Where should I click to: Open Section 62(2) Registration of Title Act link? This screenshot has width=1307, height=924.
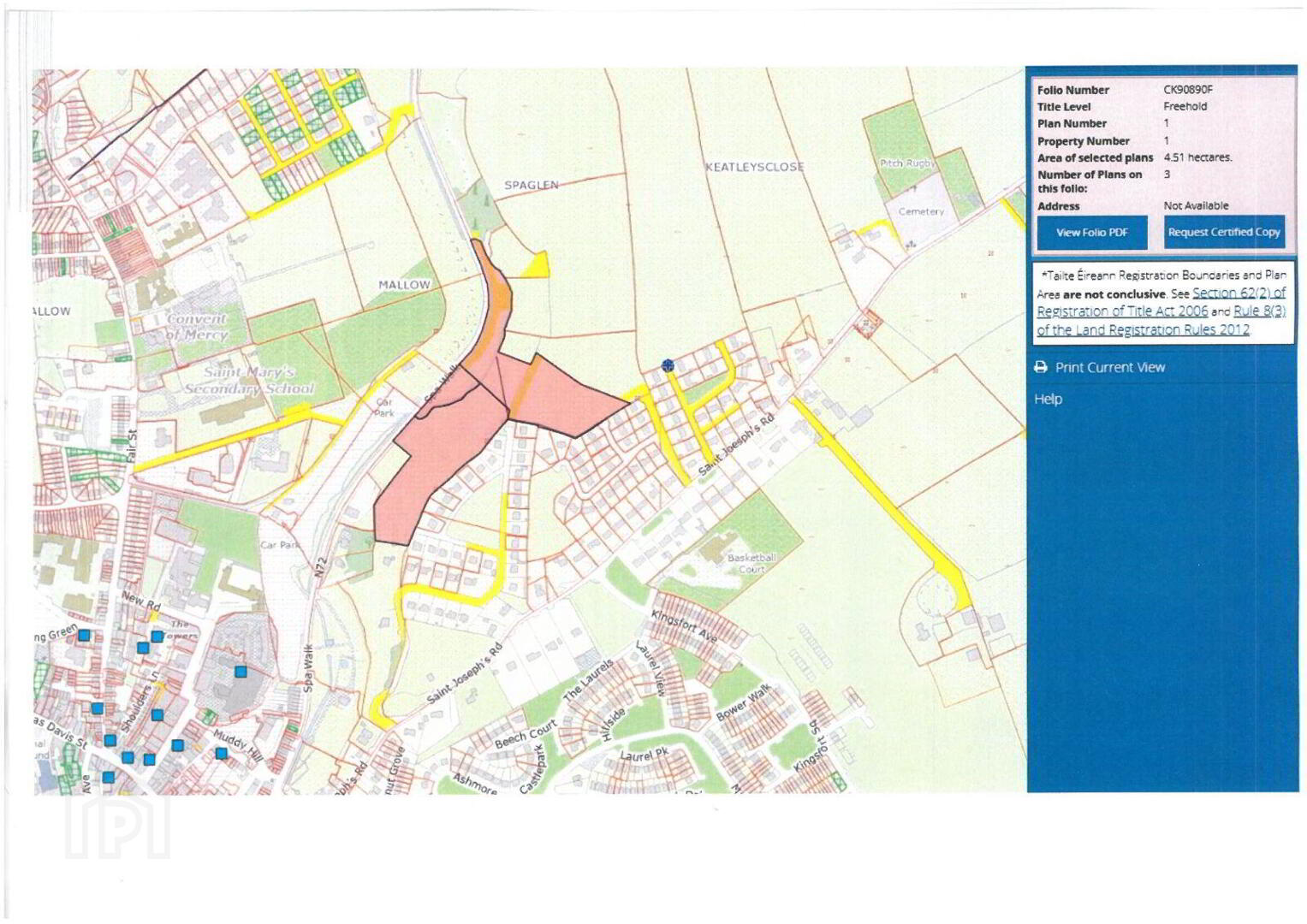coord(1161,302)
